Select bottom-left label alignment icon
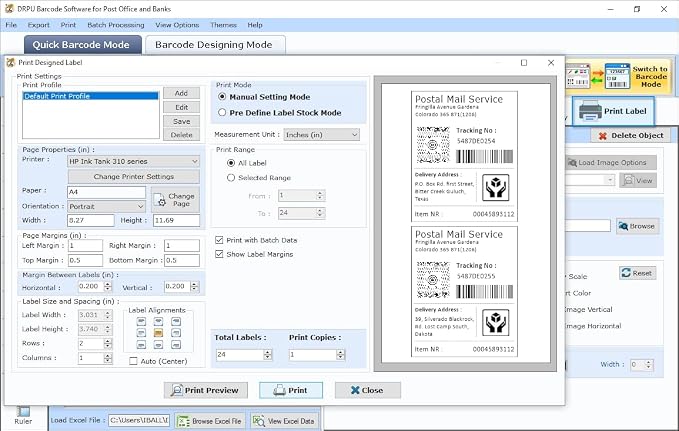Viewport: 679px width, 431px height. coord(141,345)
